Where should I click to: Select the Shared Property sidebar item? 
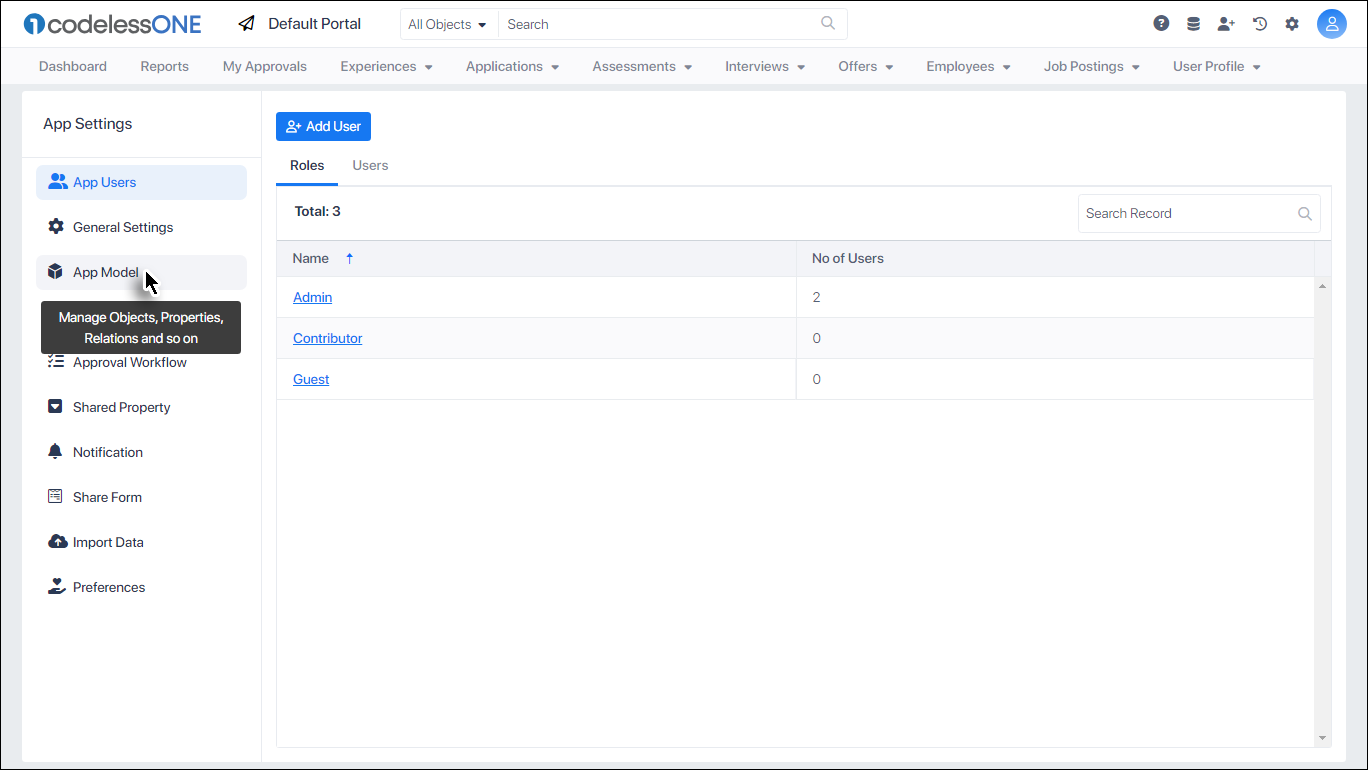point(118,406)
